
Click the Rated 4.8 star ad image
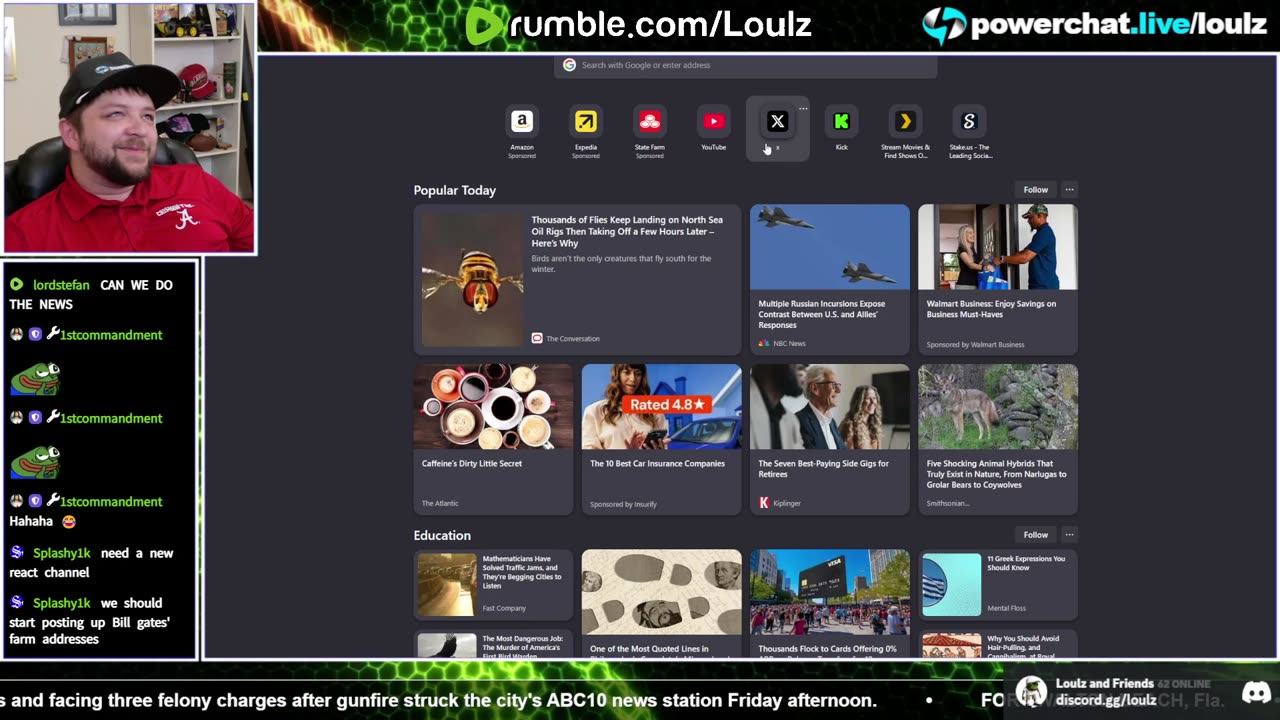(662, 407)
